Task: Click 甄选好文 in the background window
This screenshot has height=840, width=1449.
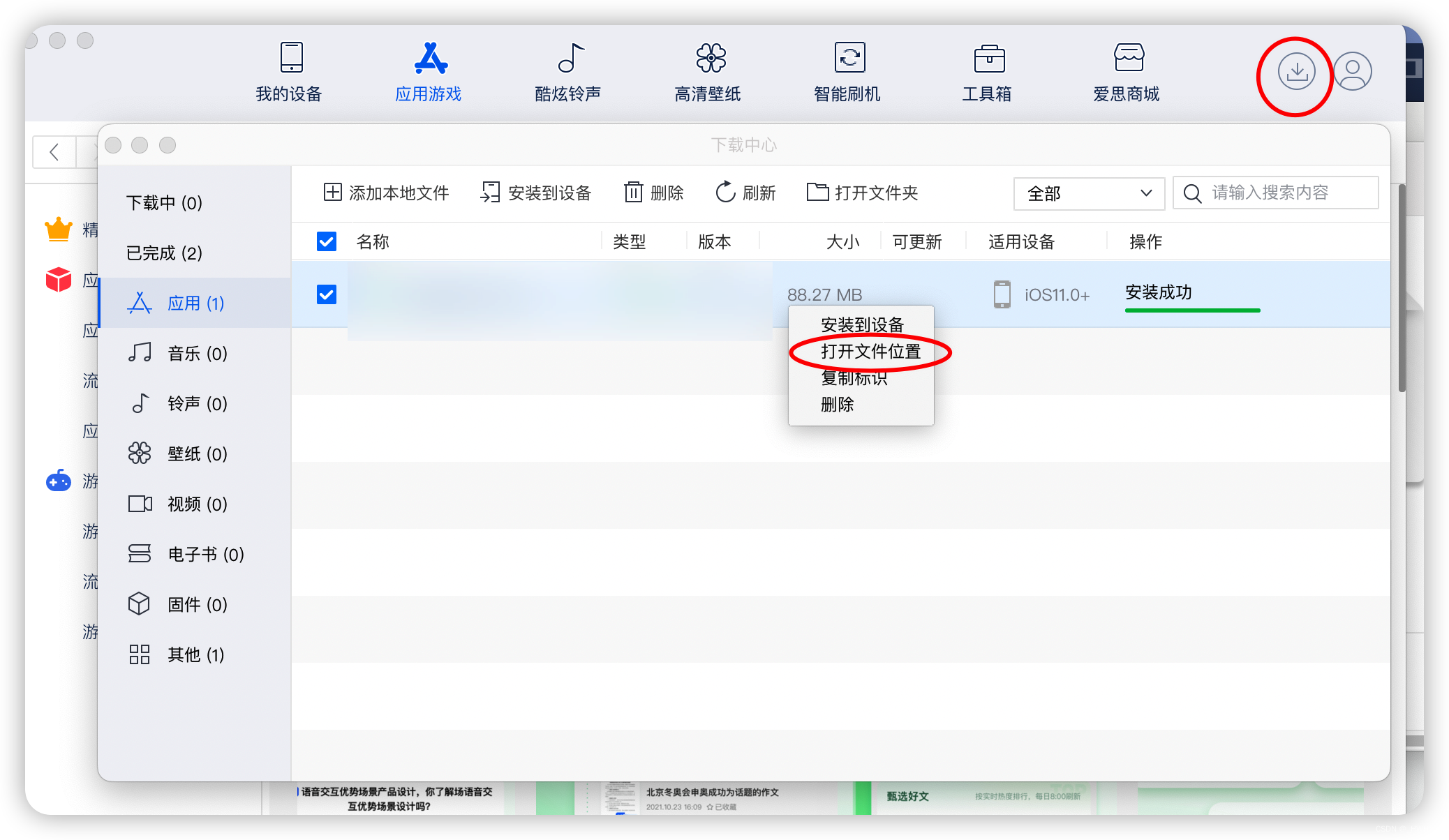Action: [907, 796]
